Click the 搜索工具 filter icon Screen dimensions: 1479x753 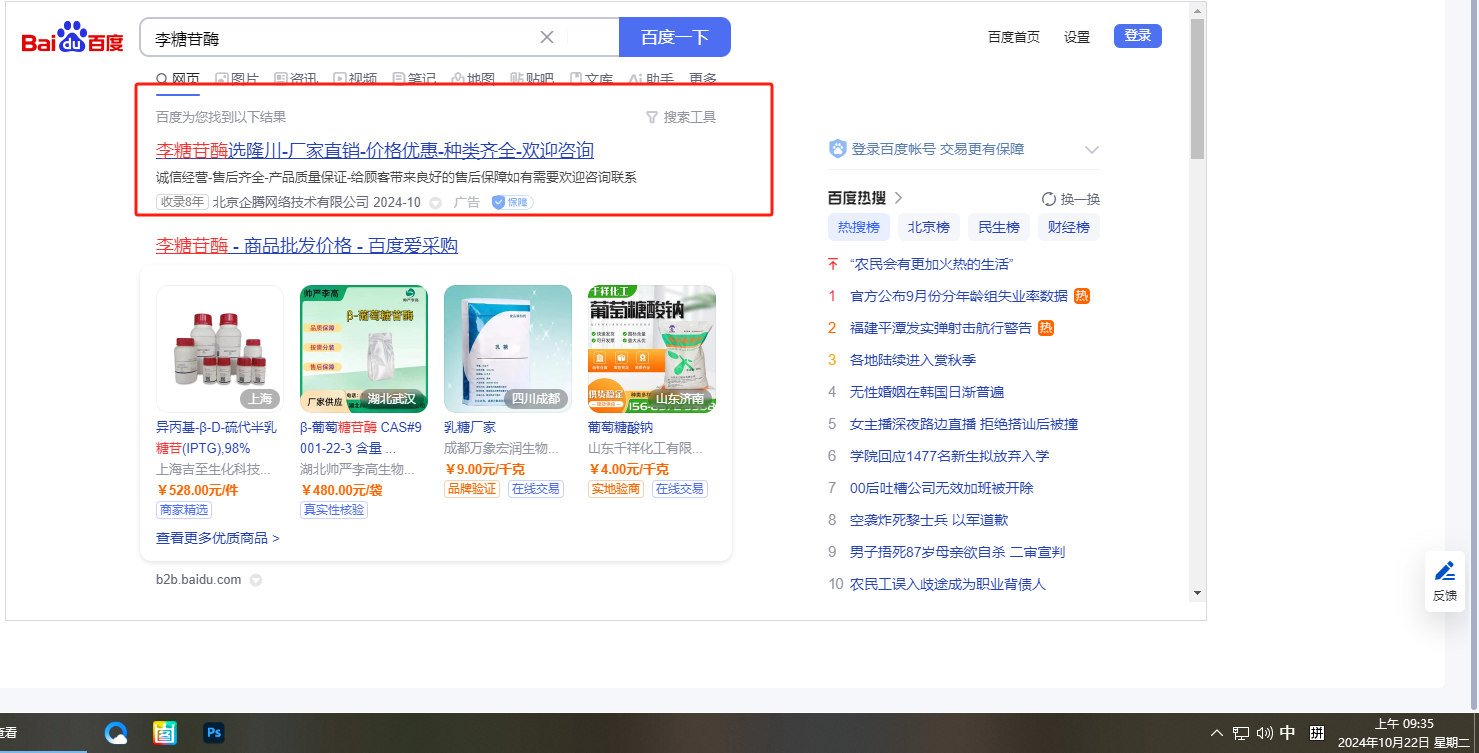[x=652, y=117]
